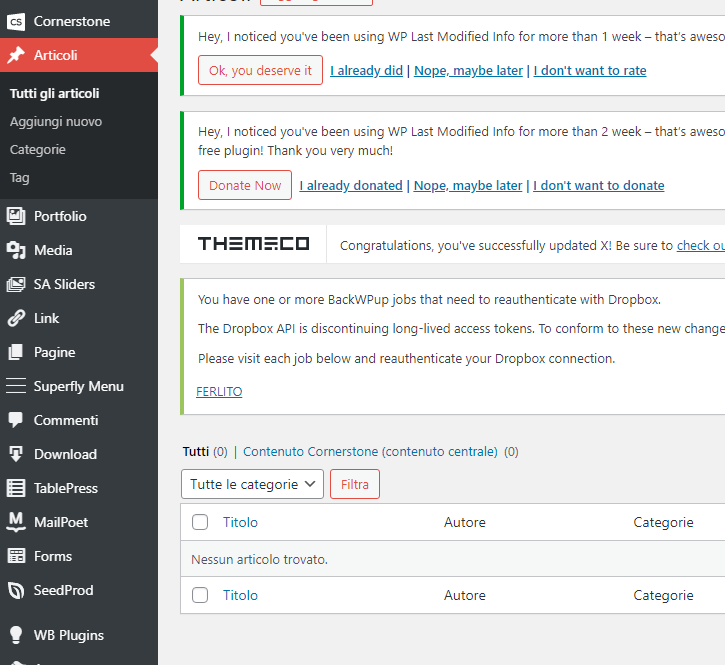Click the Link chain icon

point(16,318)
